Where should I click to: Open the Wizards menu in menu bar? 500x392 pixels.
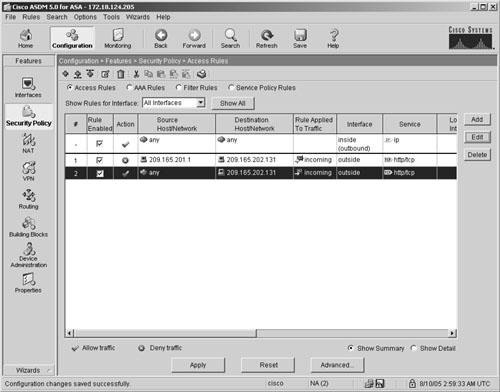click(x=138, y=17)
